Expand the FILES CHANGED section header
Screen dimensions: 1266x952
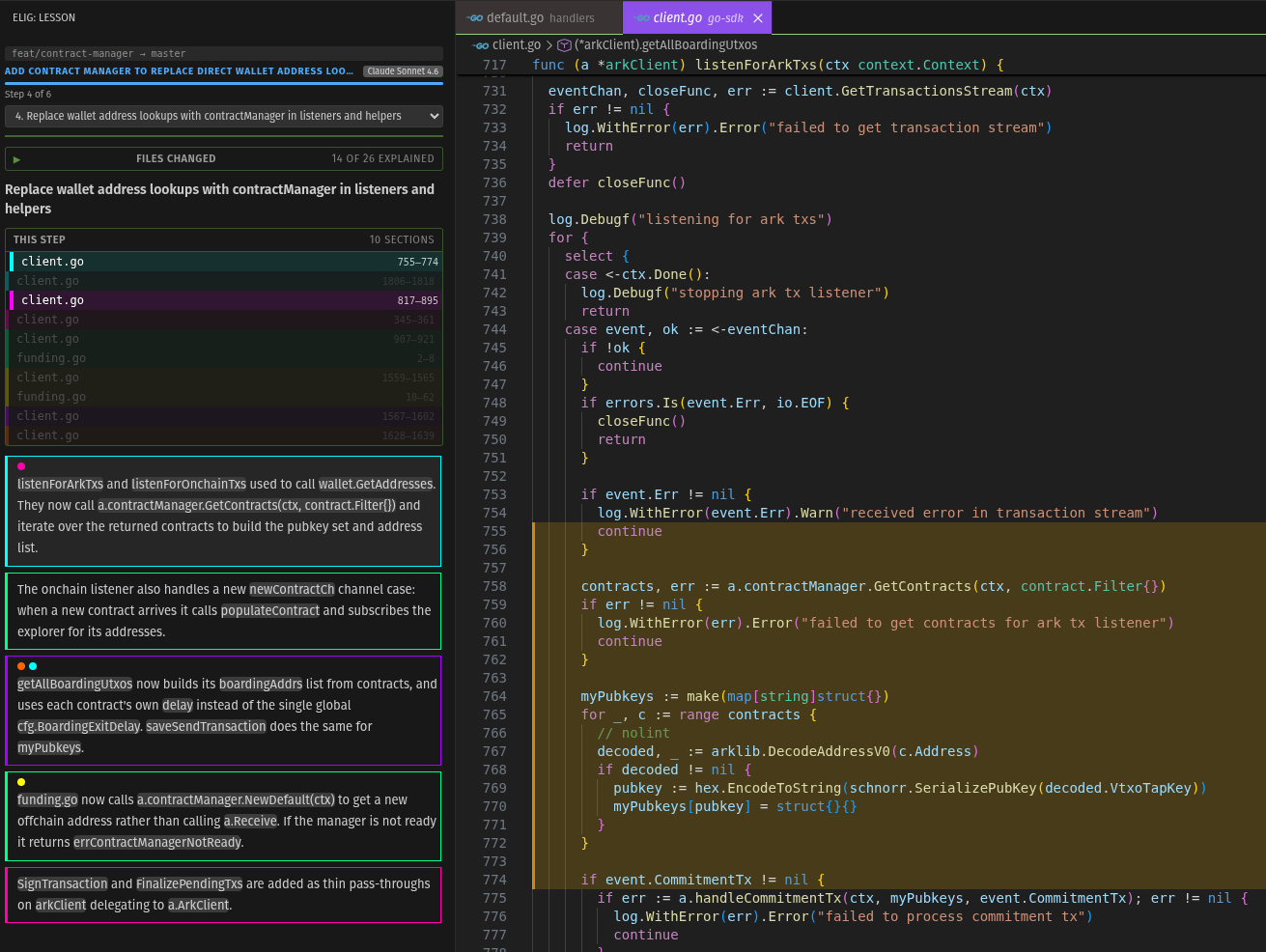click(x=224, y=158)
